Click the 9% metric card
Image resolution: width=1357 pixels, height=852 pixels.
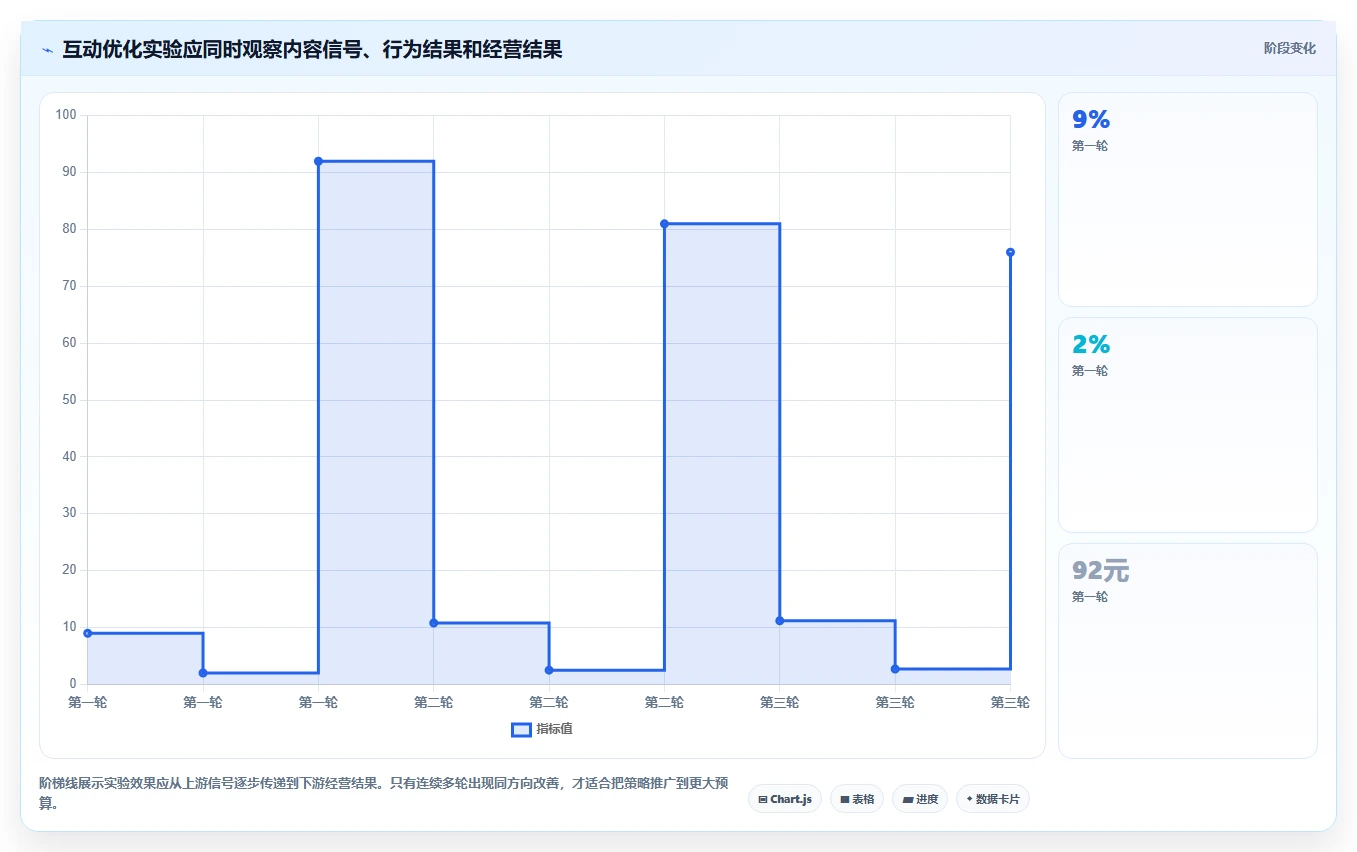tap(1187, 199)
